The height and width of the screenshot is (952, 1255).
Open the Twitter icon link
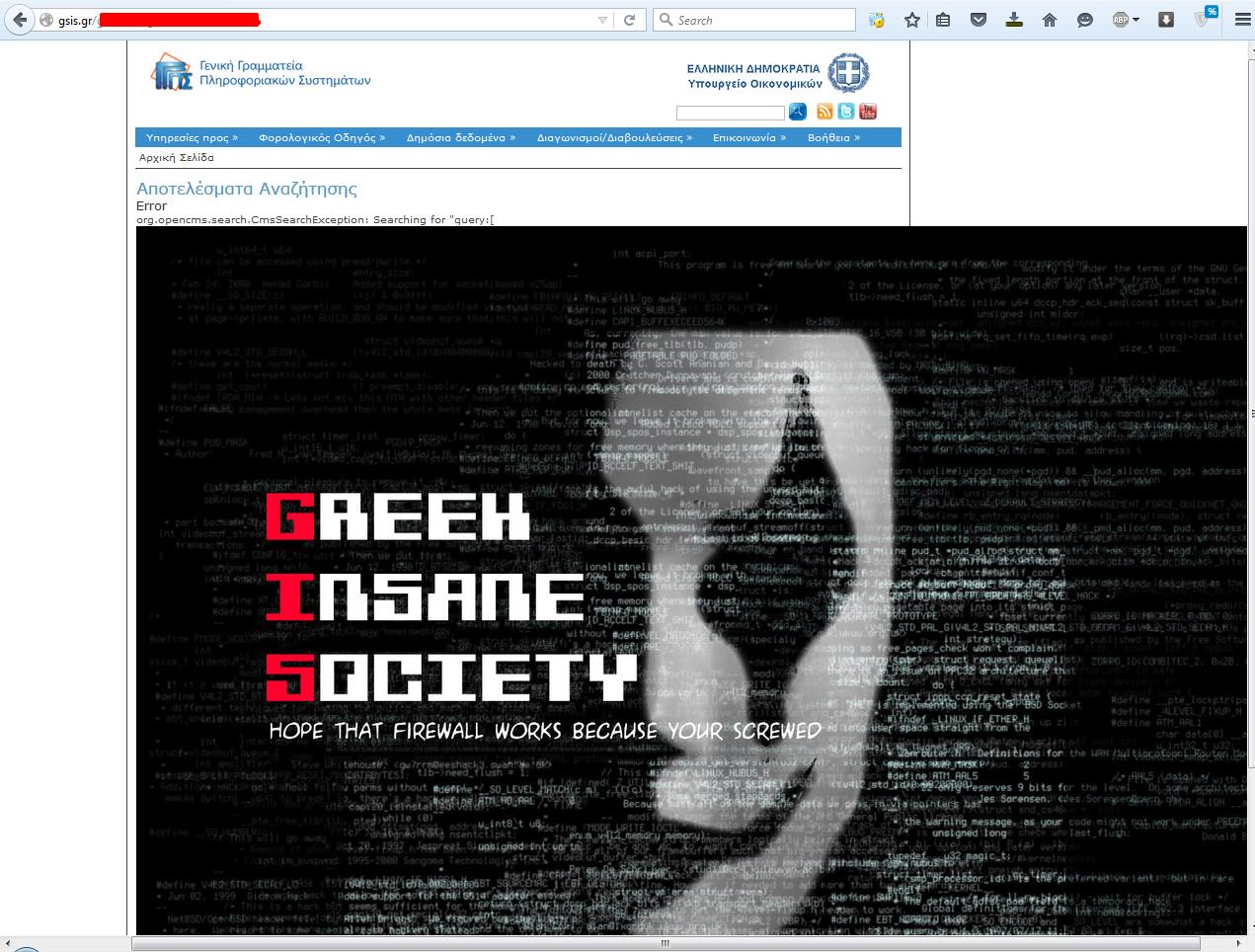point(846,112)
